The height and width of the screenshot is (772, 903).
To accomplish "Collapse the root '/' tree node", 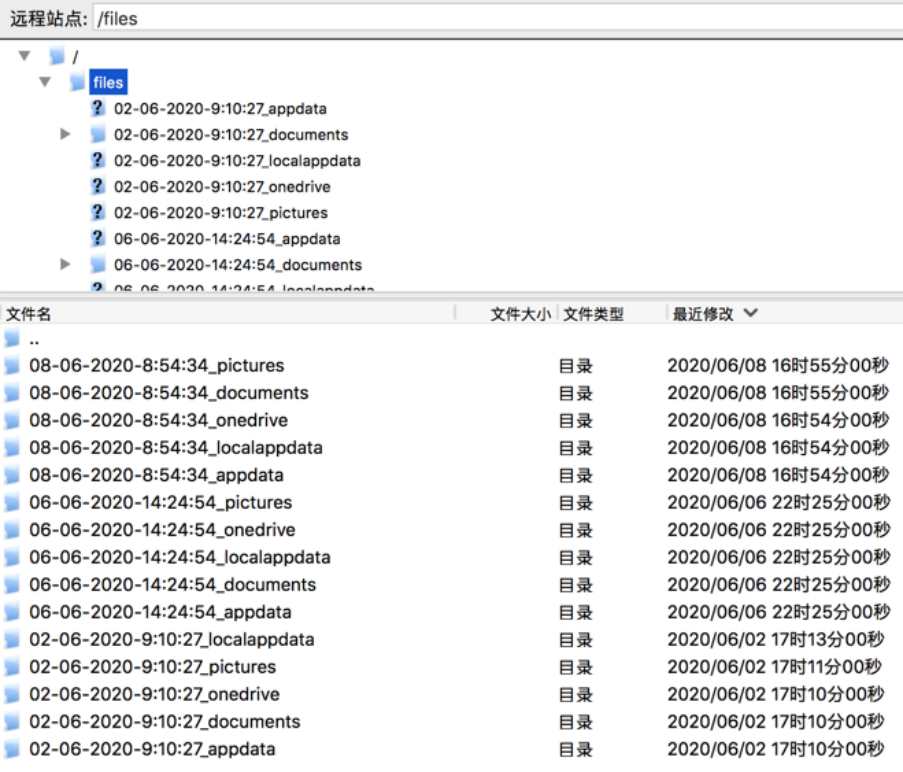I will coord(25,56).
